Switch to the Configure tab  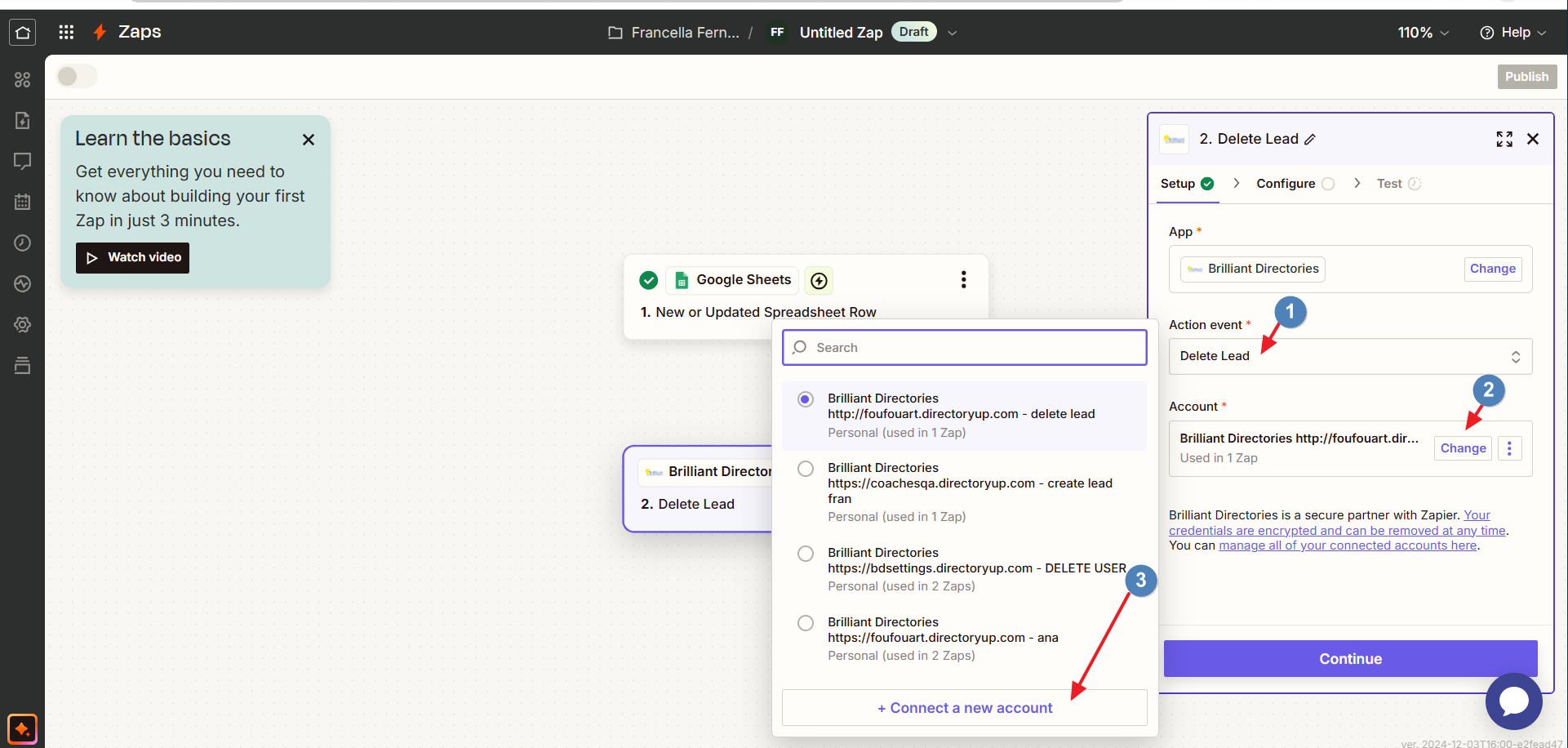(1295, 184)
